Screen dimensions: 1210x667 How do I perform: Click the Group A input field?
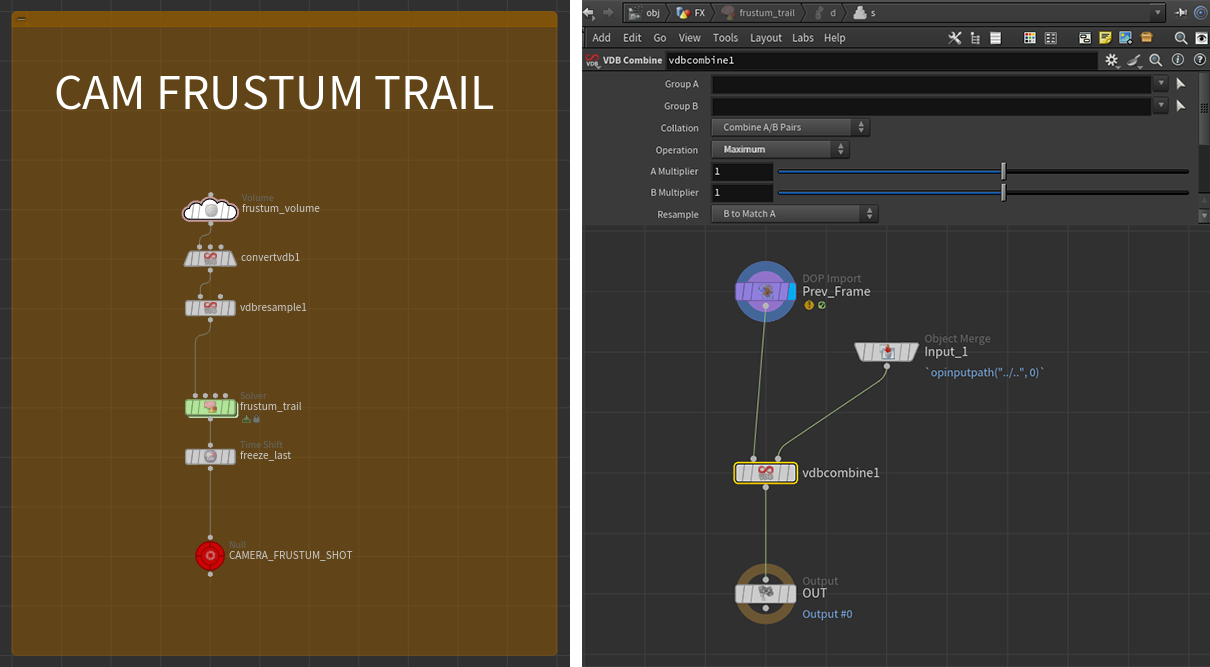[931, 84]
